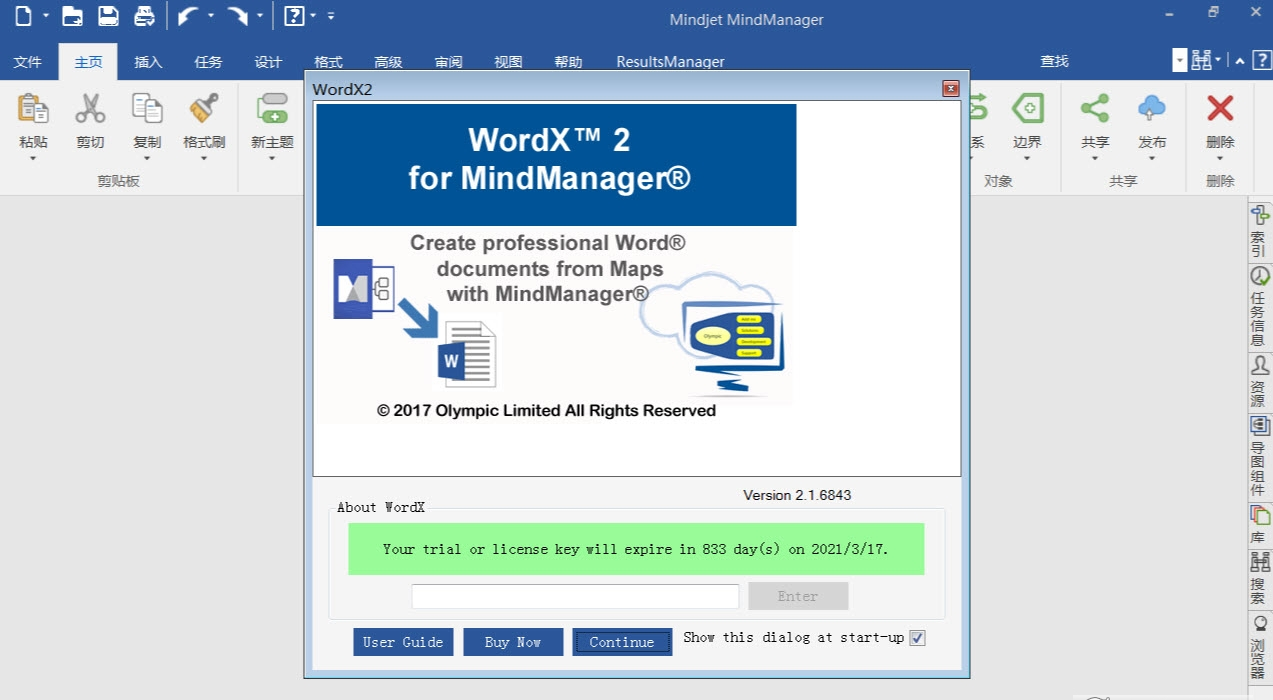The image size is (1273, 700).
Task: Click the Open folder icon in title bar
Action: (x=72, y=15)
